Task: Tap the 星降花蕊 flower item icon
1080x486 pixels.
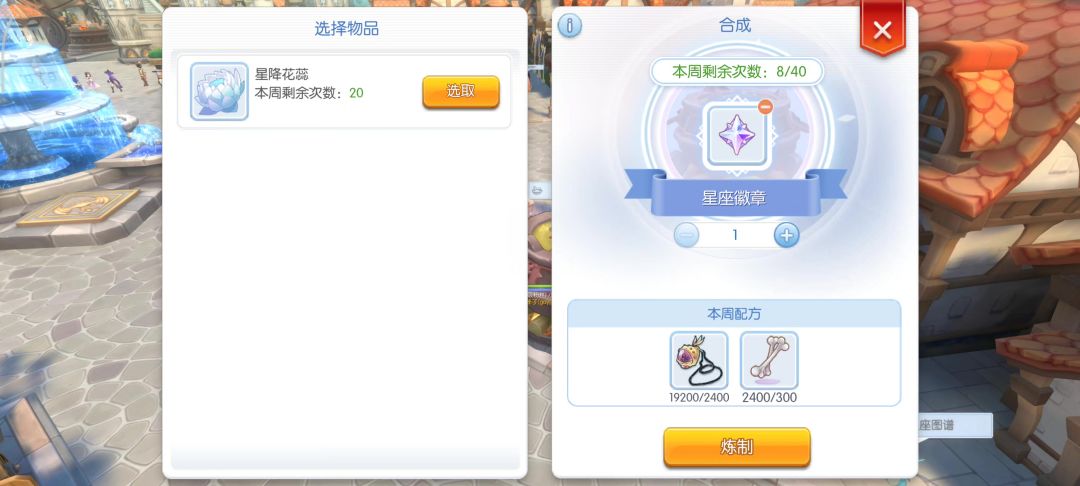Action: [x=219, y=92]
